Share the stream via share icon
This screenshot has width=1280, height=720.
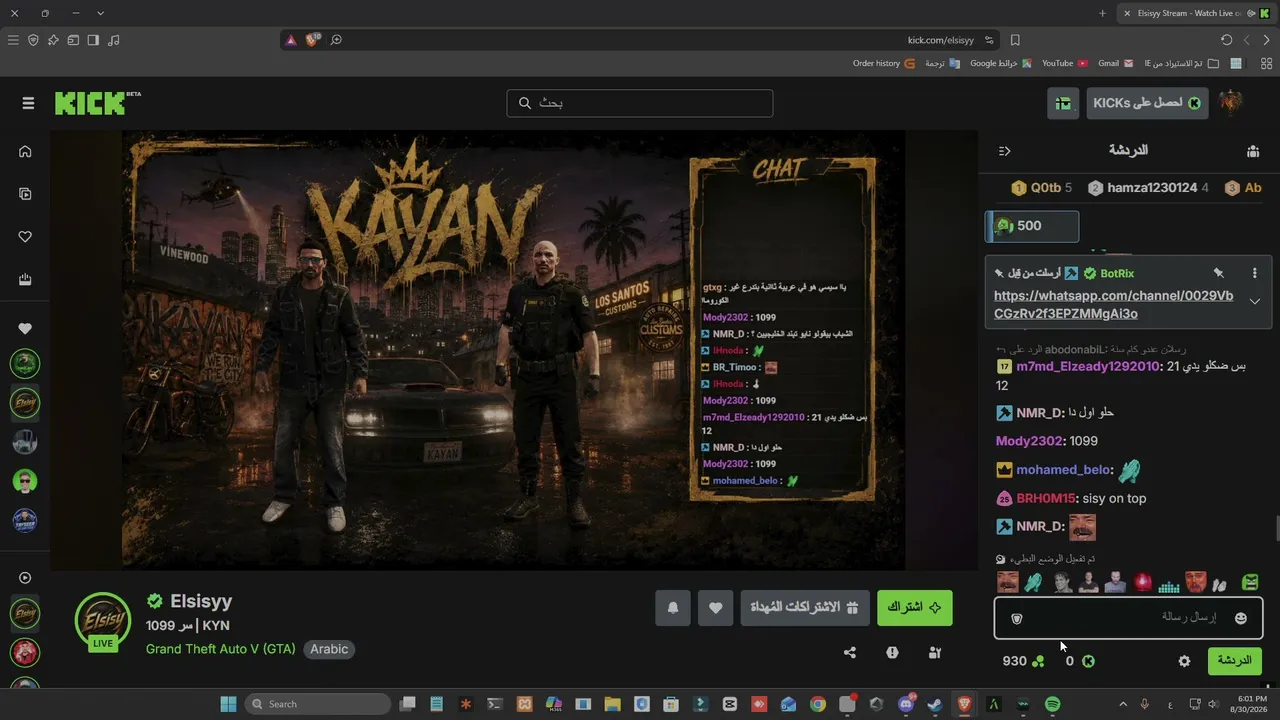point(850,653)
